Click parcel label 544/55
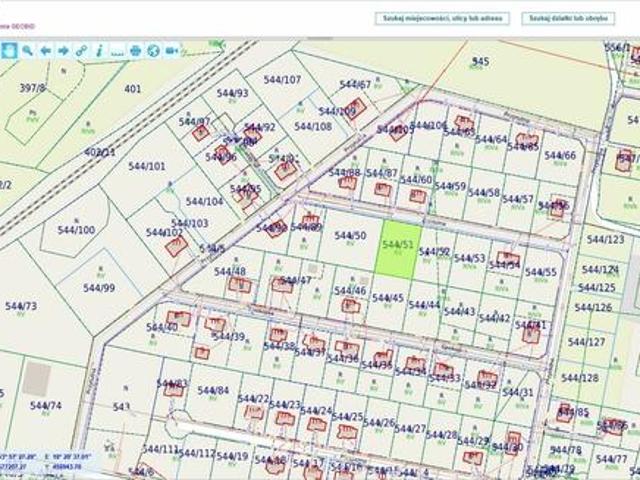This screenshot has width=640, height=480. [541, 272]
